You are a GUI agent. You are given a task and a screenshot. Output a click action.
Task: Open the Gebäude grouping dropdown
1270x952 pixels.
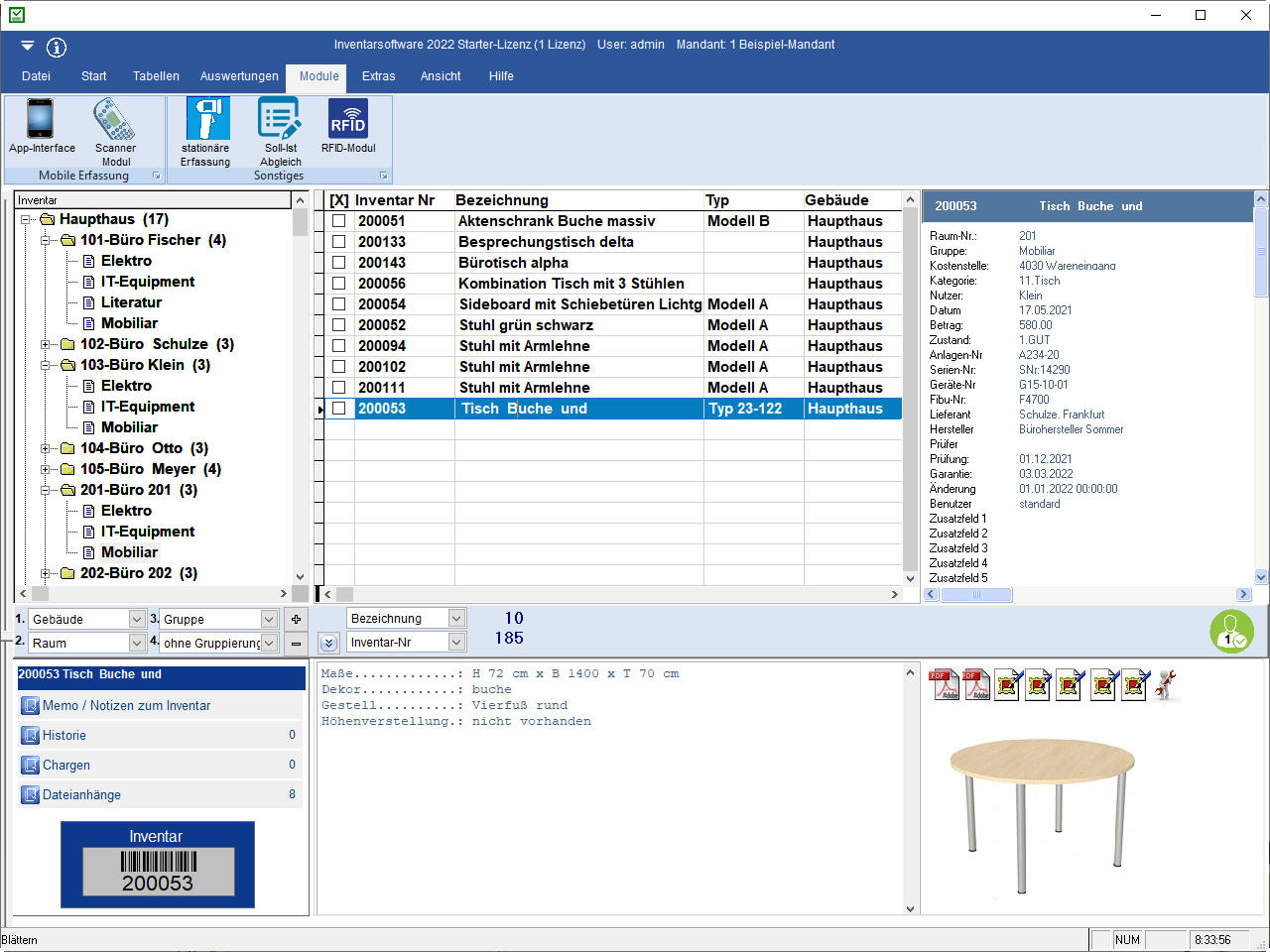pos(137,619)
